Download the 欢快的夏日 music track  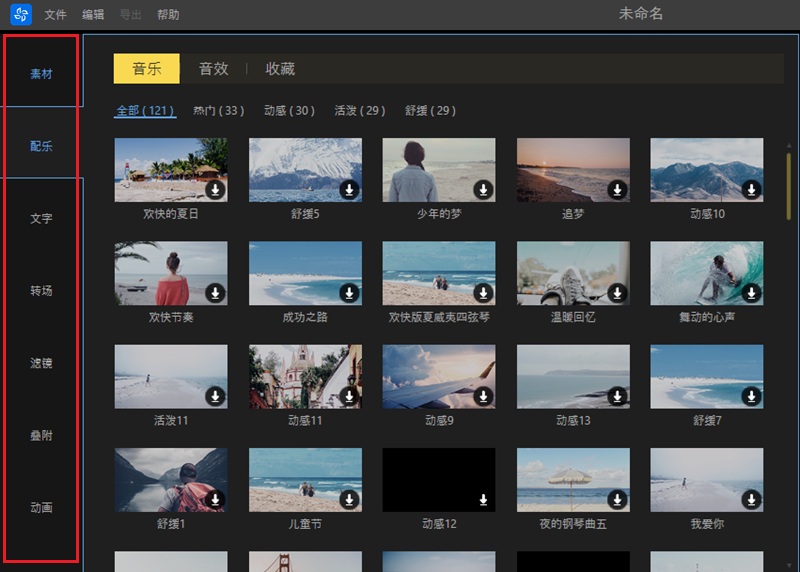(x=215, y=190)
